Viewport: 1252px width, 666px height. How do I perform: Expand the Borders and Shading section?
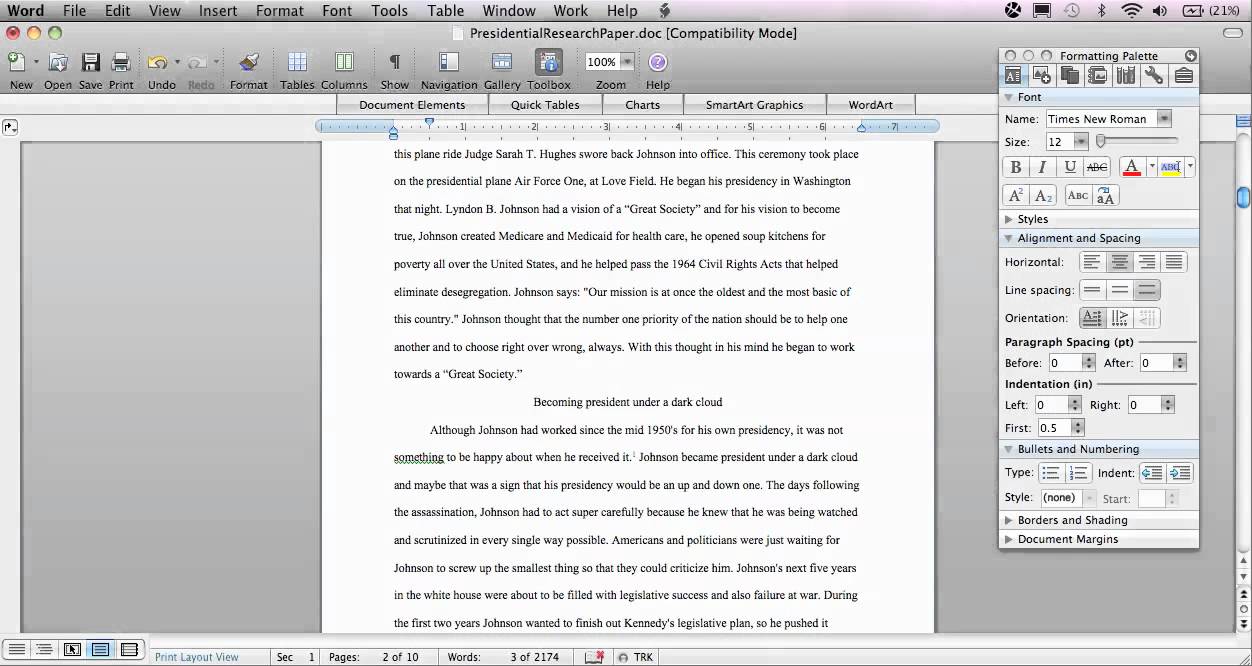click(1009, 520)
